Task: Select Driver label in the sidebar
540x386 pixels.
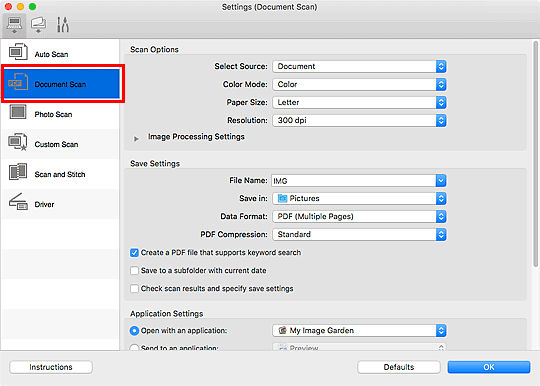Action: (44, 204)
